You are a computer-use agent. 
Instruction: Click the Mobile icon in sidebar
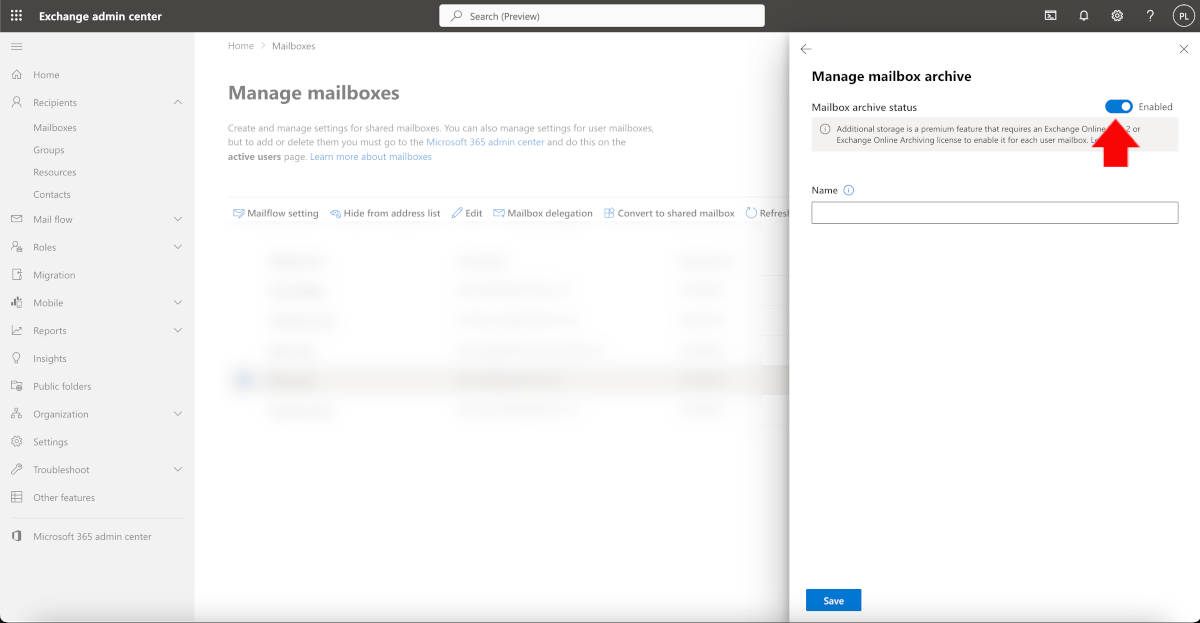pyautogui.click(x=16, y=302)
